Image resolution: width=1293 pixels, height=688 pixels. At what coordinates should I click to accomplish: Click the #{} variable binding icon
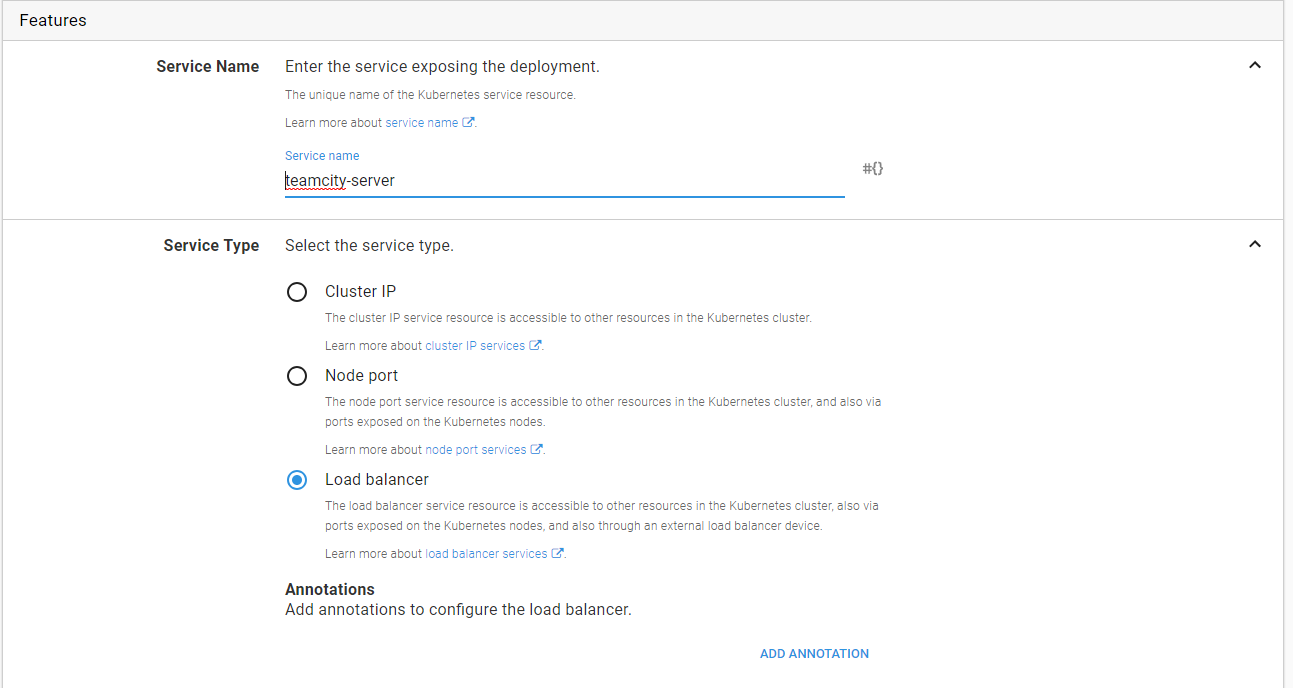(872, 169)
